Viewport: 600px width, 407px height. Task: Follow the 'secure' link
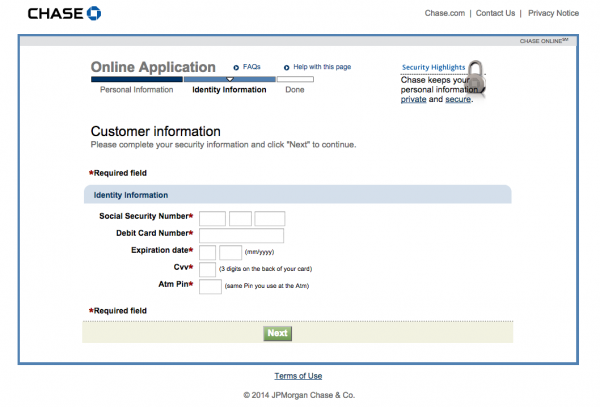click(458, 99)
